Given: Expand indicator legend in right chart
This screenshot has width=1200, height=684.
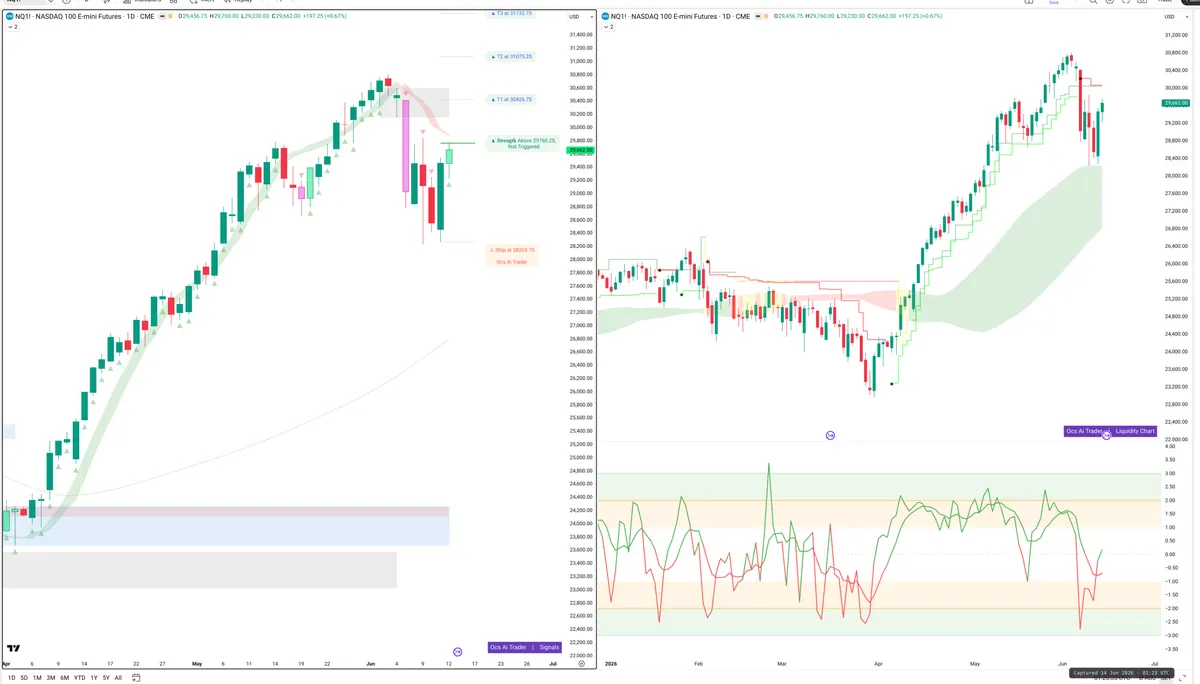Looking at the screenshot, I should [607, 27].
